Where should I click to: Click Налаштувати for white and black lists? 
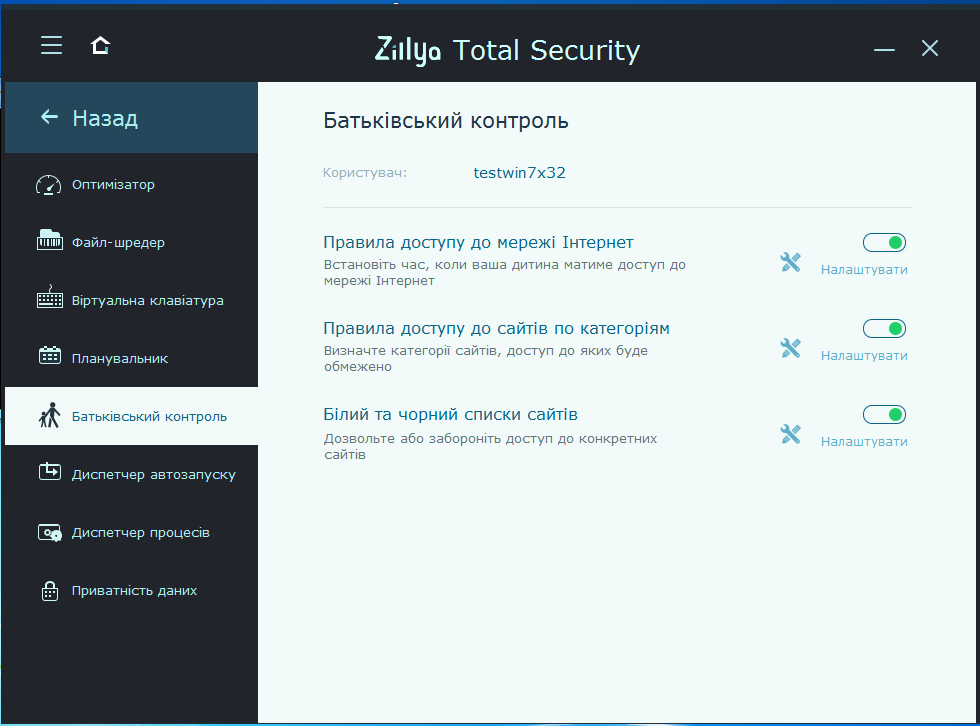click(864, 442)
